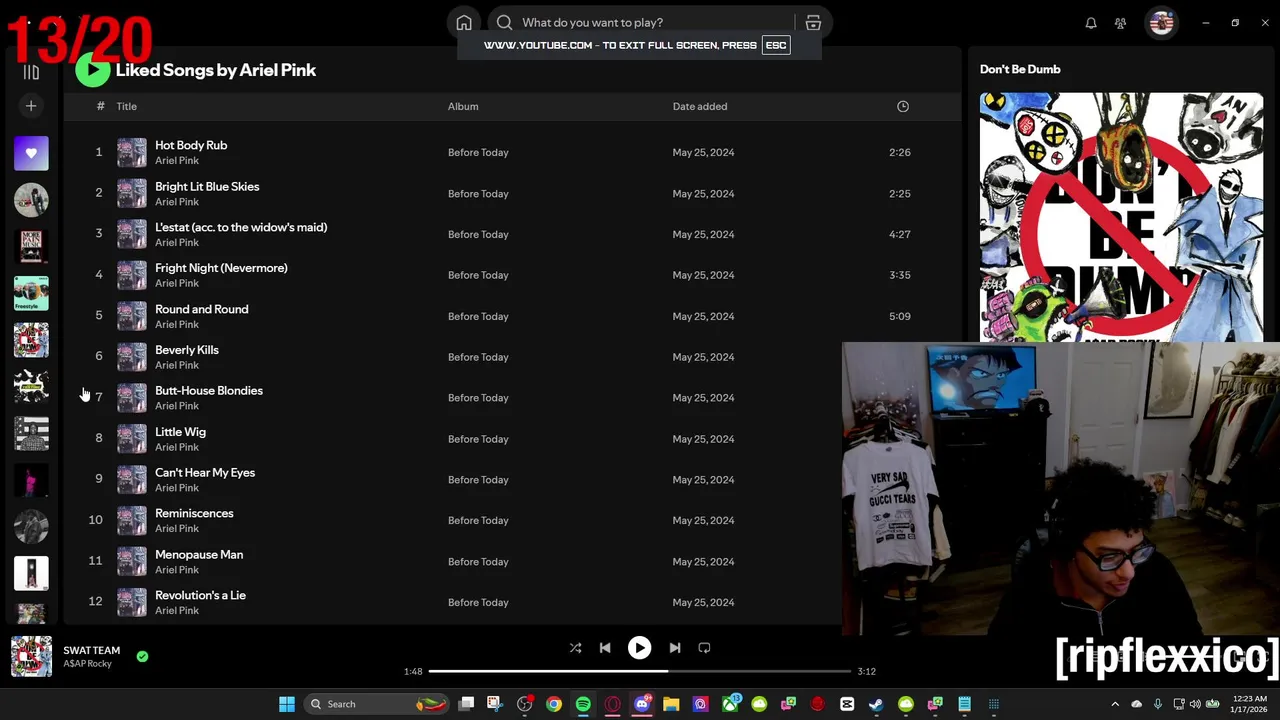Screen dimensions: 1280x720
Task: Open Task View in taskbar
Action: point(466,704)
